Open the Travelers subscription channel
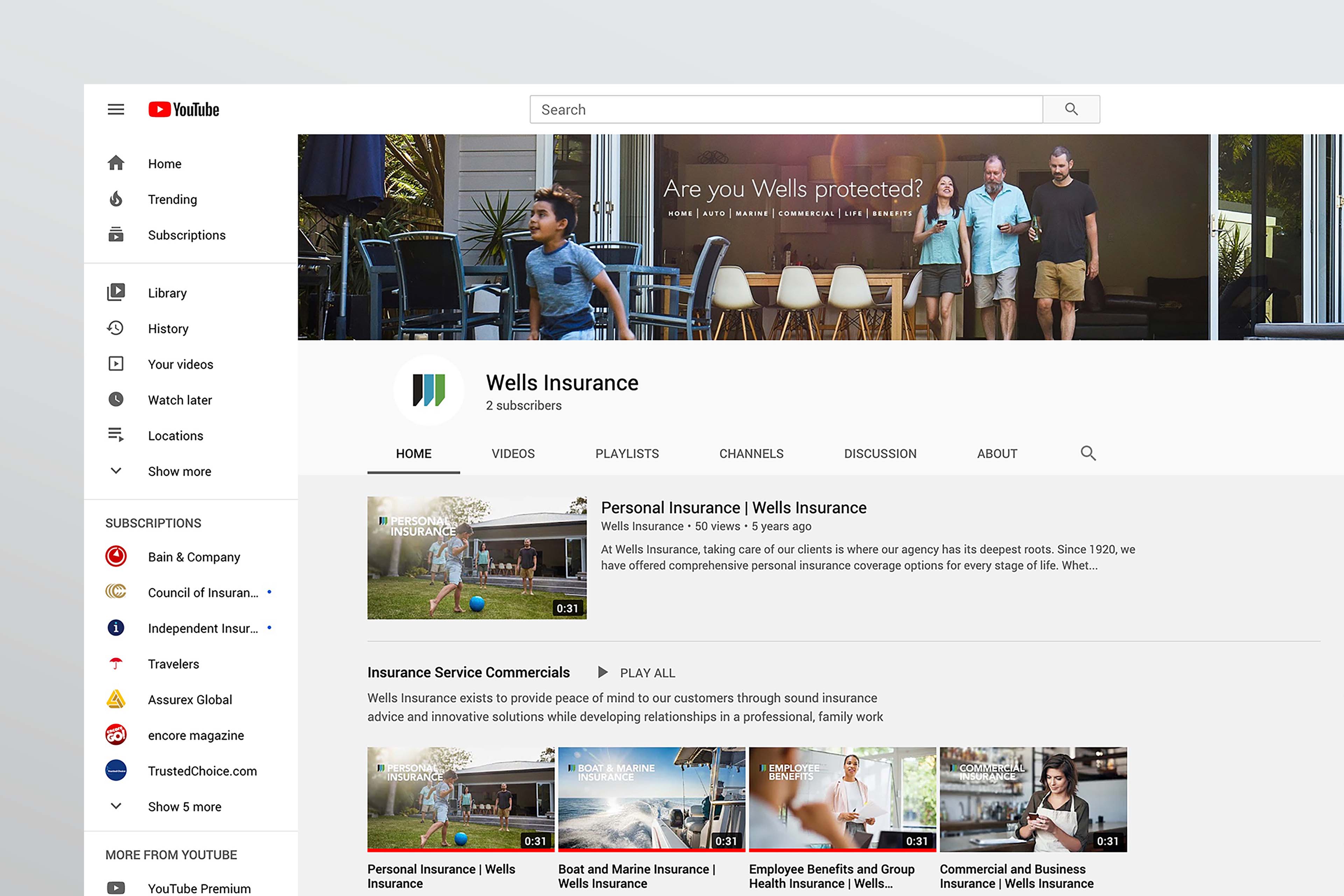 click(x=173, y=664)
